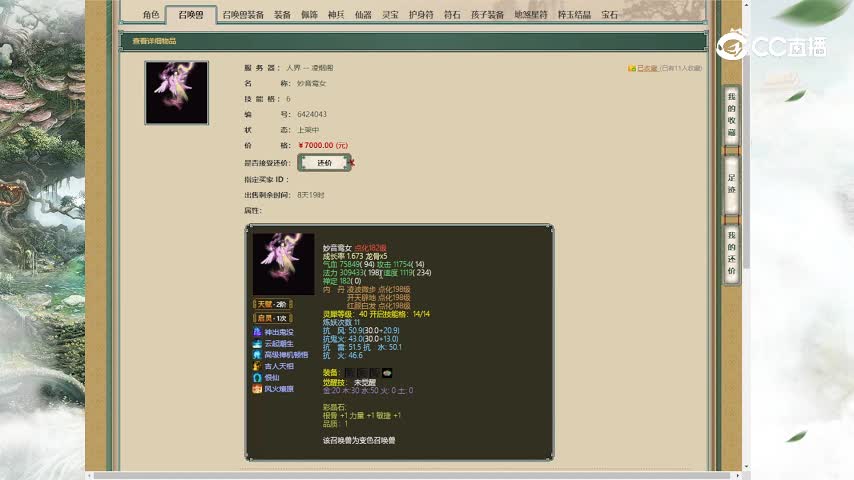Click the horizontal scrollbar left arrow

pos(89,476)
